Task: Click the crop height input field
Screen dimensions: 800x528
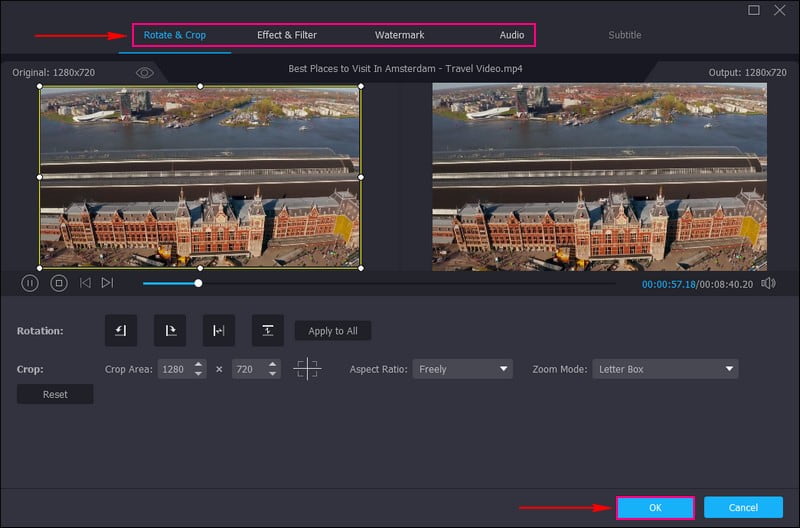Action: click(243, 369)
